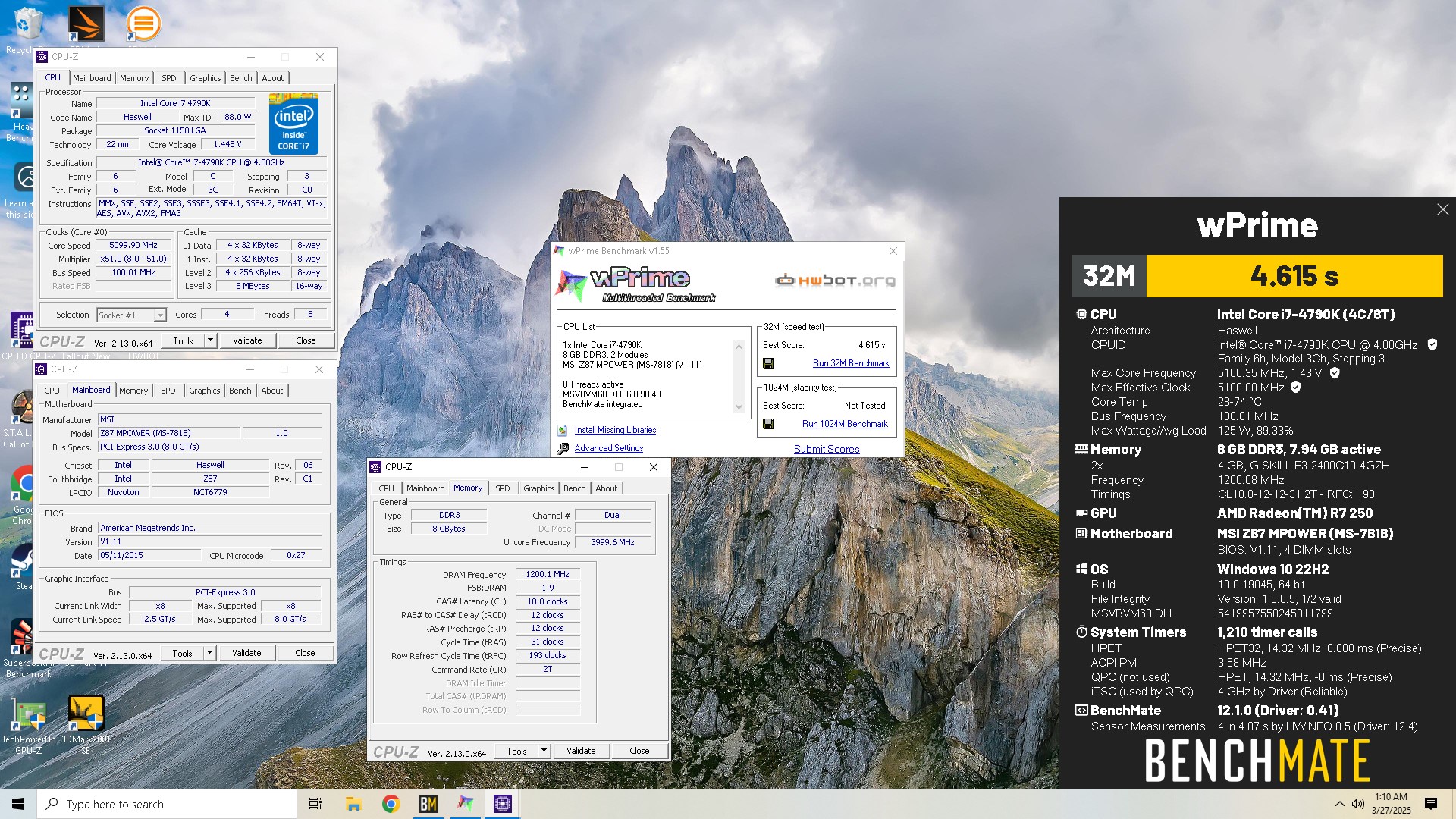The image size is (1456, 819).
Task: Click the HWBOT.org logo in wPrime
Action: 835,281
